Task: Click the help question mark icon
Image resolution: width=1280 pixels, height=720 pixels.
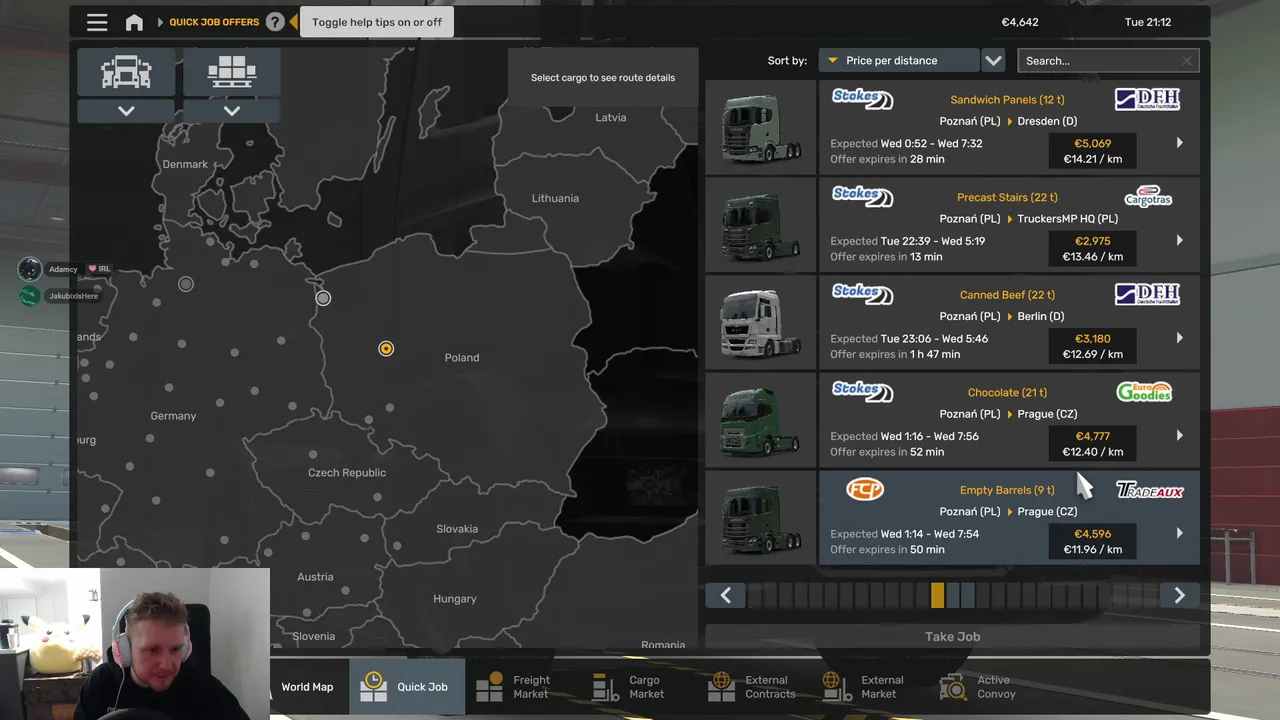Action: [275, 22]
